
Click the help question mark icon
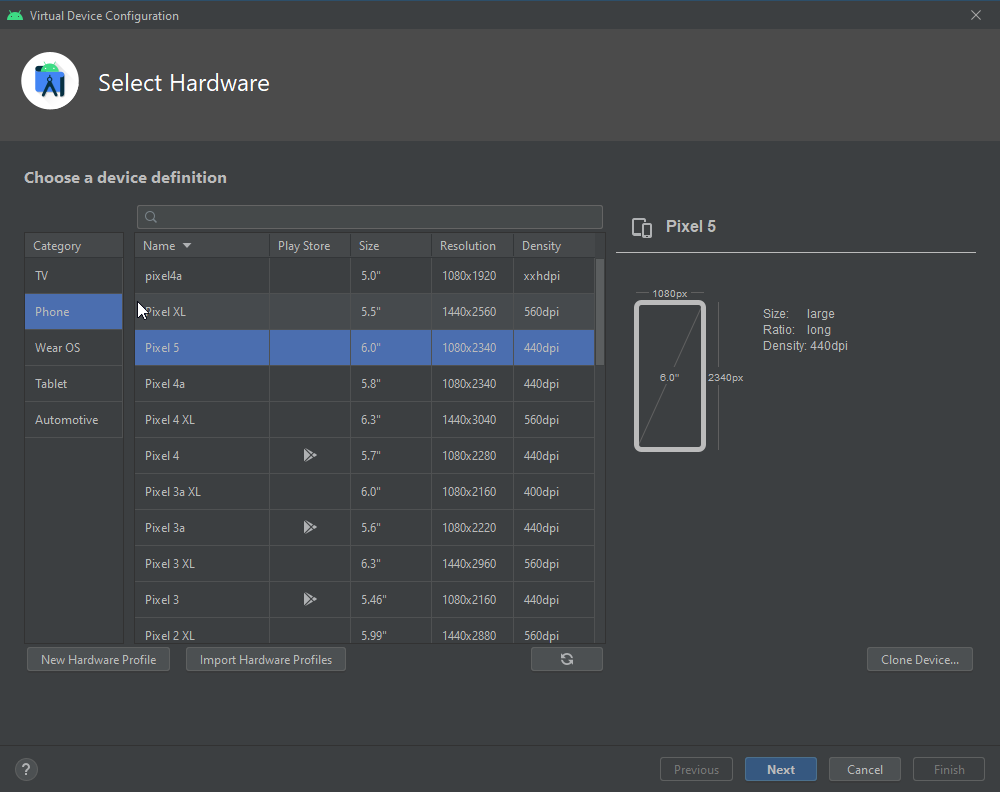pos(27,769)
